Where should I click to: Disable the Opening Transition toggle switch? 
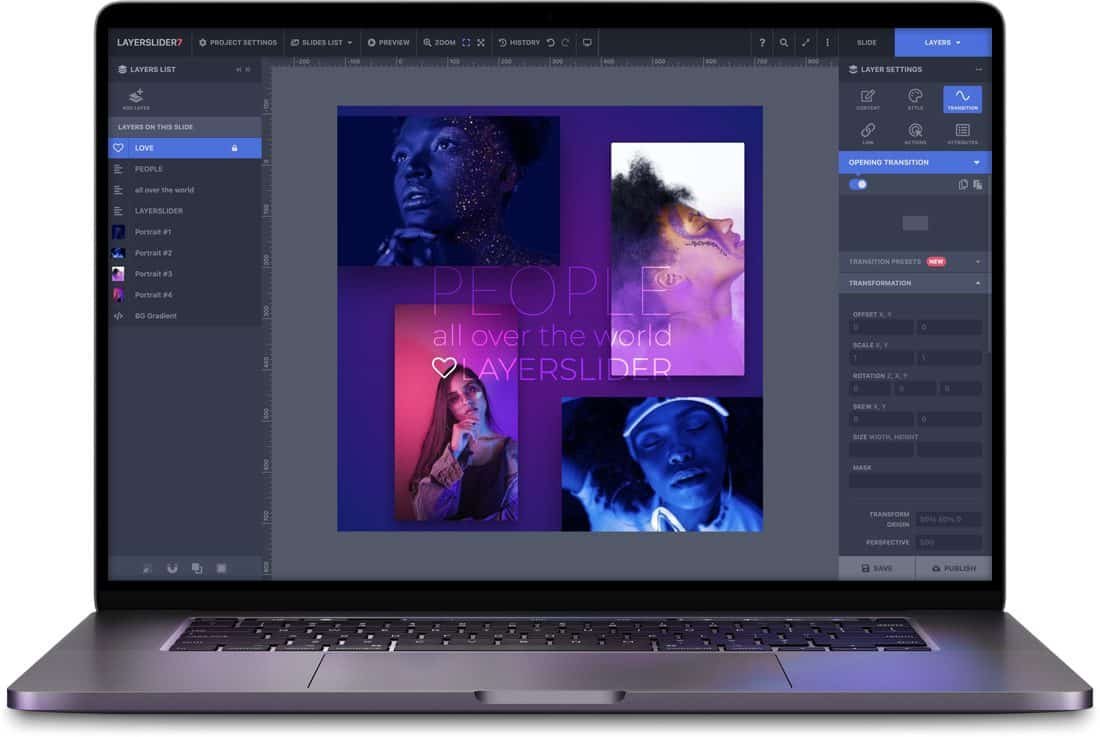857,185
